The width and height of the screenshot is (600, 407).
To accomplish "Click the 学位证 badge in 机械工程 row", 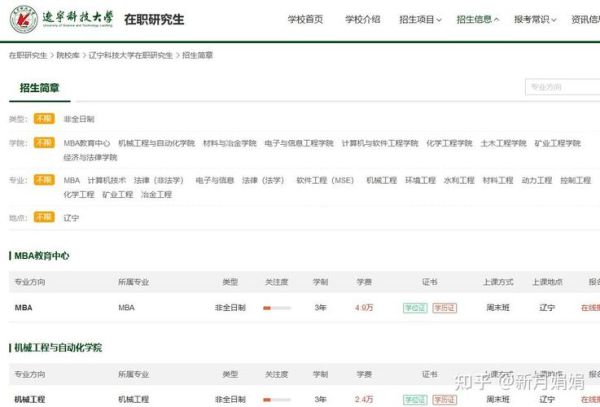I will [x=415, y=400].
